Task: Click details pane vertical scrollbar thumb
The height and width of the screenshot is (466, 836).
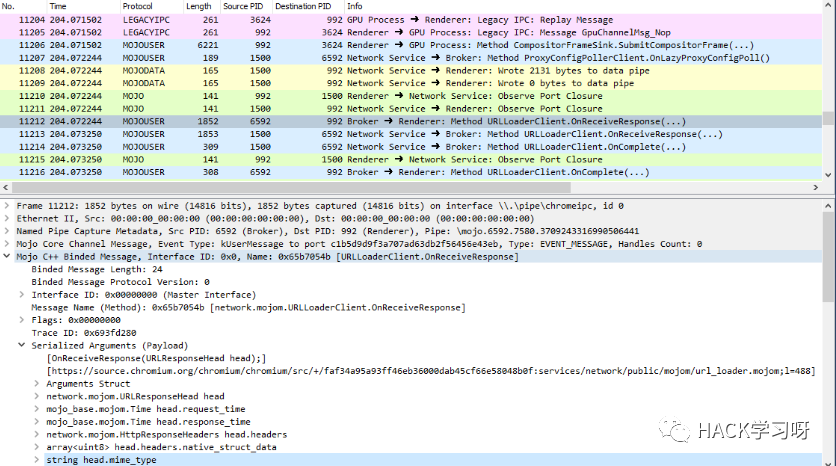Action: click(x=828, y=257)
